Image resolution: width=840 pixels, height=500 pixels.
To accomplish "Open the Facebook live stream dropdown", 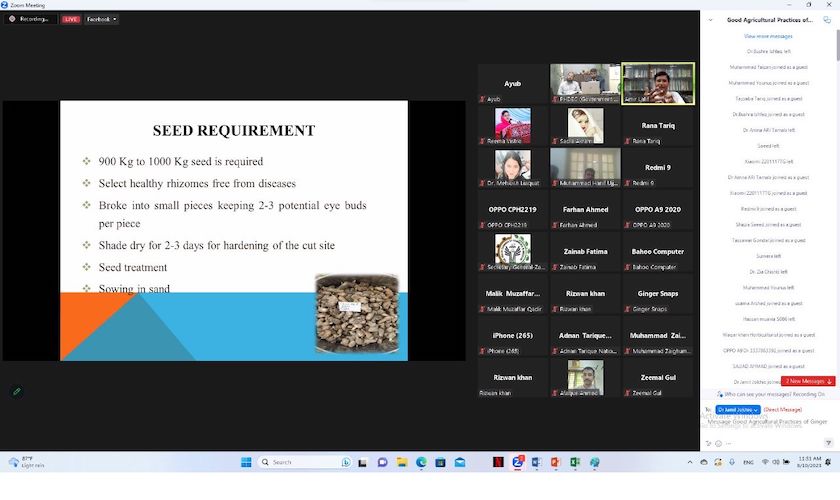I will click(101, 19).
